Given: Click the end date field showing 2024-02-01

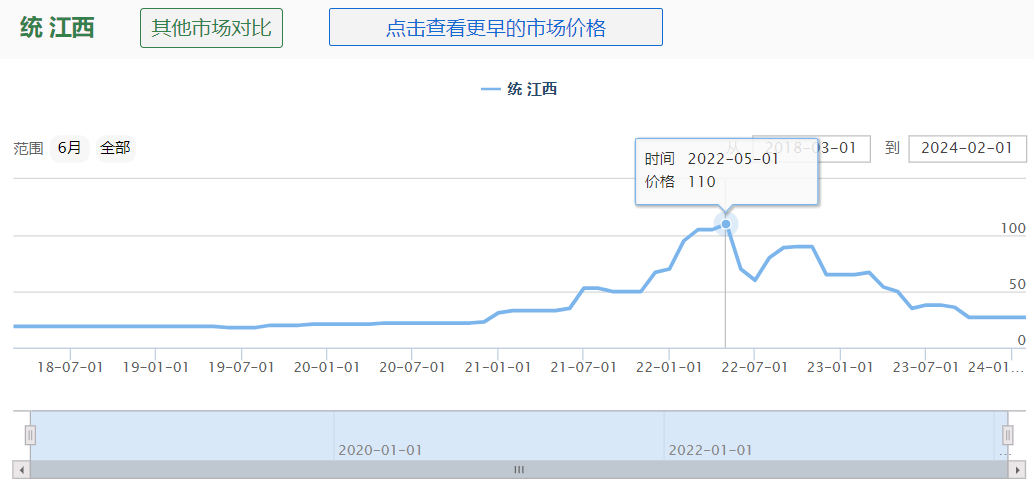Looking at the screenshot, I should point(967,148).
